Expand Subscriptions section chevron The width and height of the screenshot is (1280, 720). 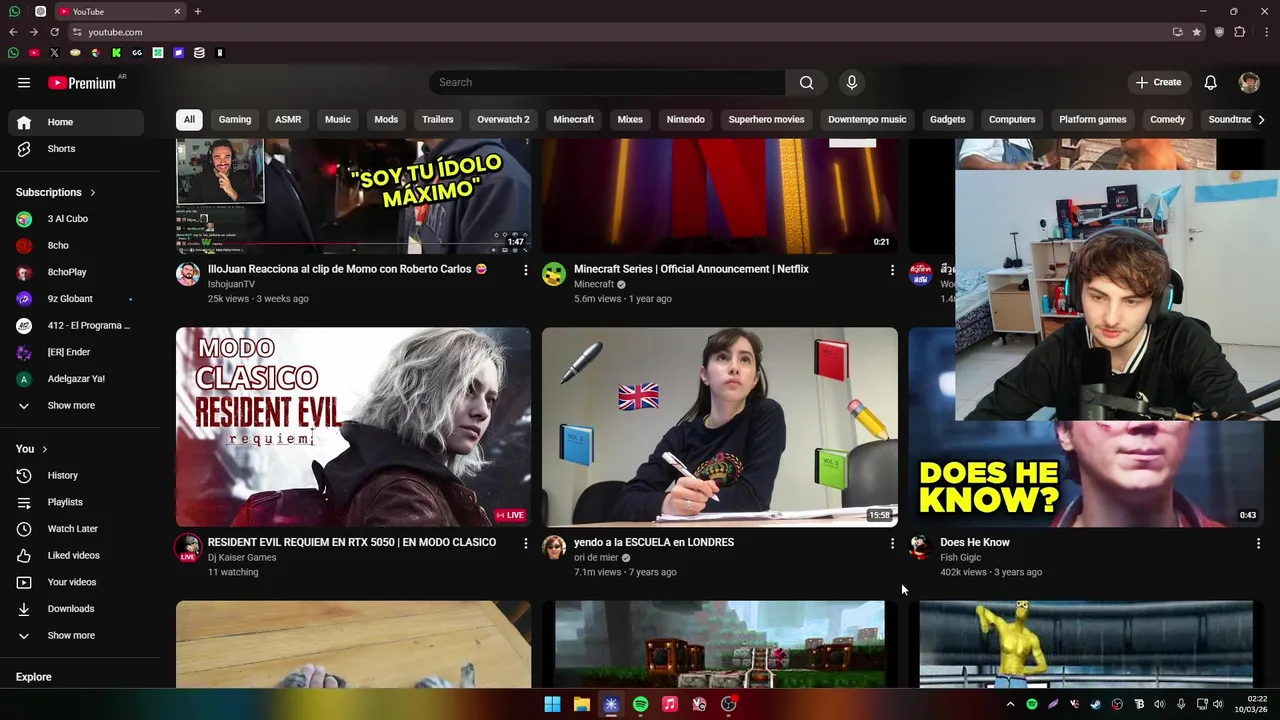click(x=93, y=192)
